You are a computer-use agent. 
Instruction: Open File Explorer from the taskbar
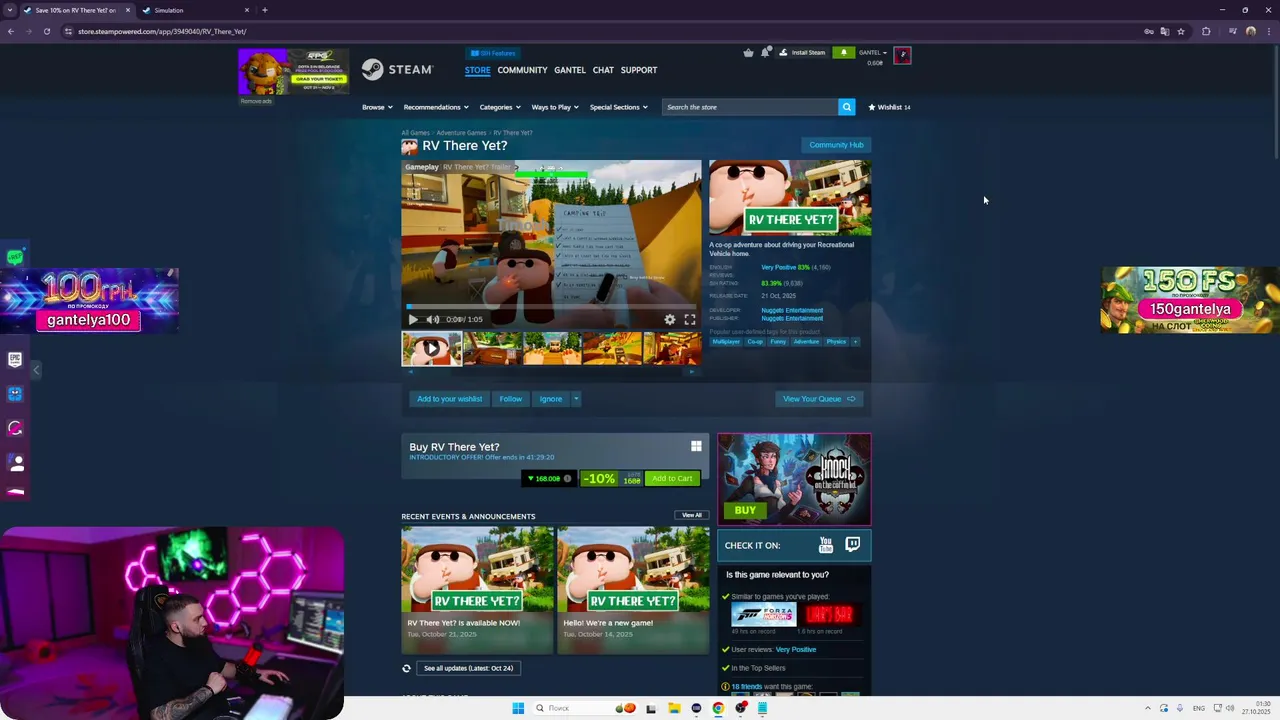[673, 708]
